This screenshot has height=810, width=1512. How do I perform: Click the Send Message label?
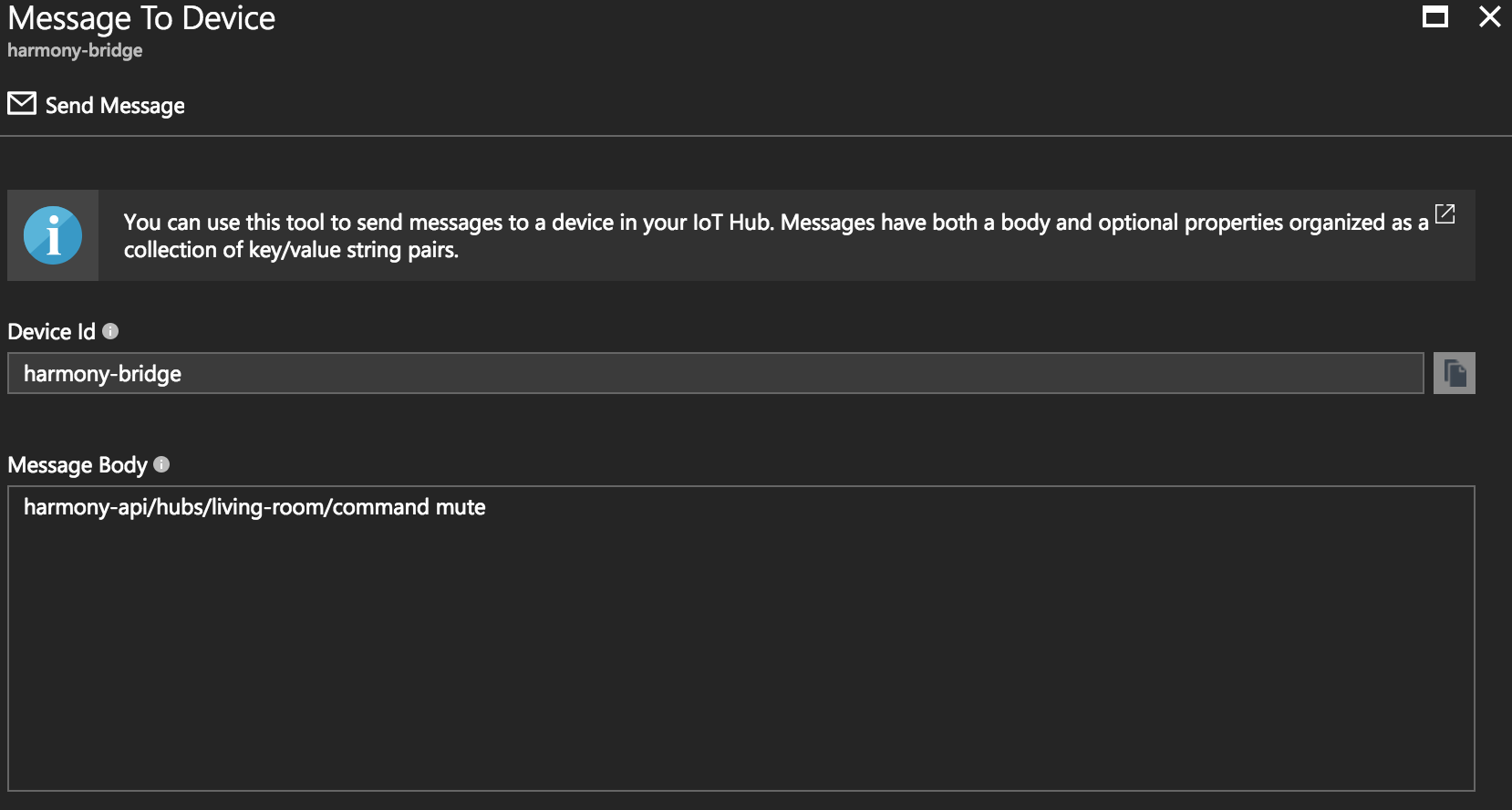115,106
